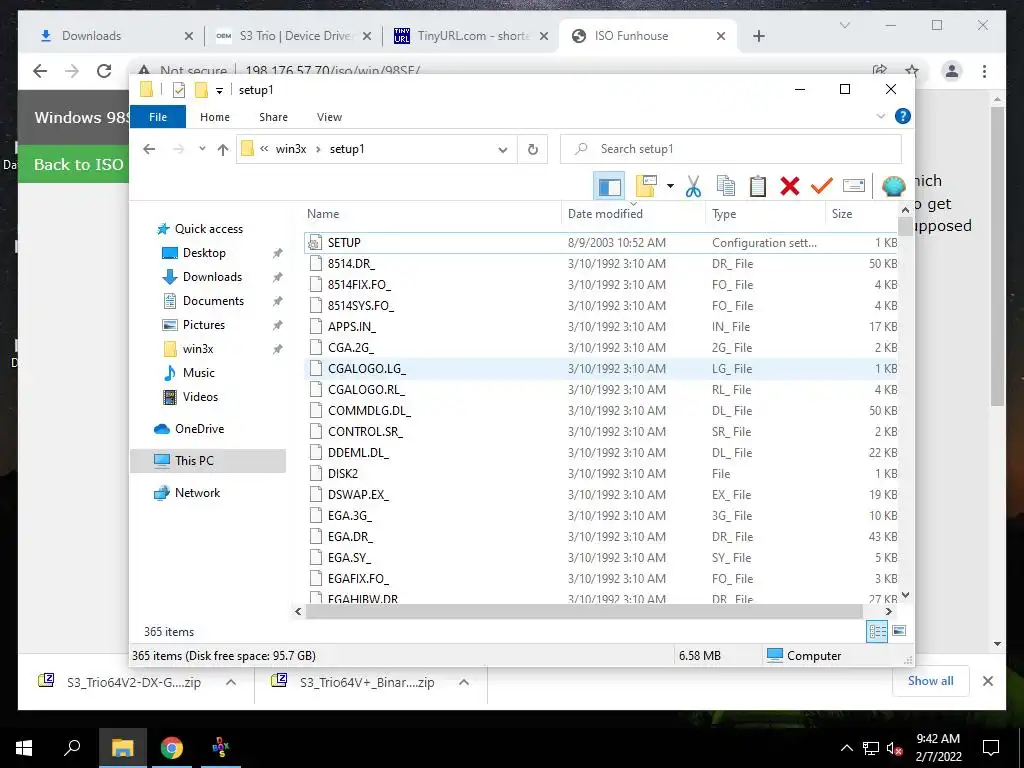Open Chrome tab search chevron
Screen dimensions: 1024x768
click(844, 25)
